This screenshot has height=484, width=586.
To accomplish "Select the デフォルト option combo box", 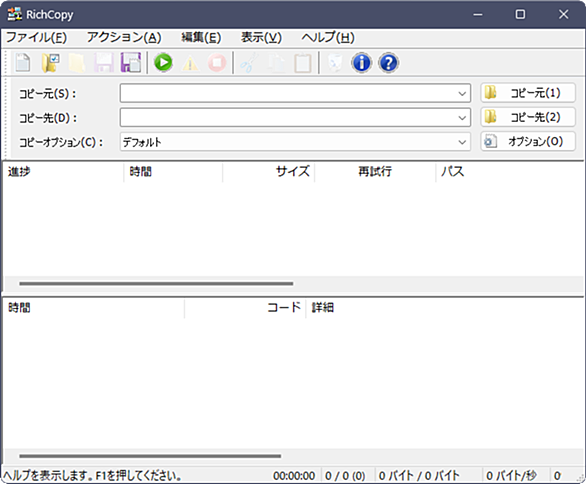I will click(295, 142).
